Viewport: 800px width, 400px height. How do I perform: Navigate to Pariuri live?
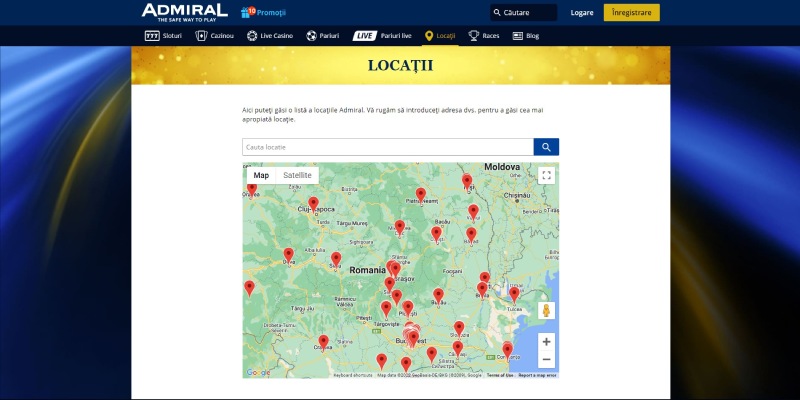(x=383, y=35)
